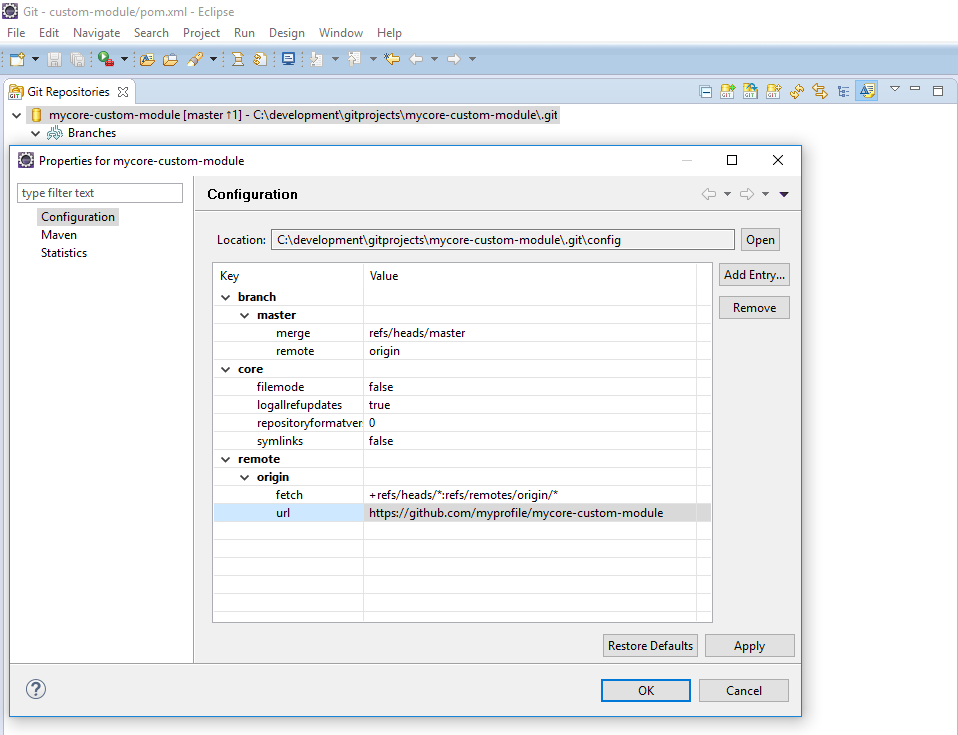This screenshot has height=735, width=958.
Task: Click the Search flashlight toolbar icon
Action: [195, 59]
